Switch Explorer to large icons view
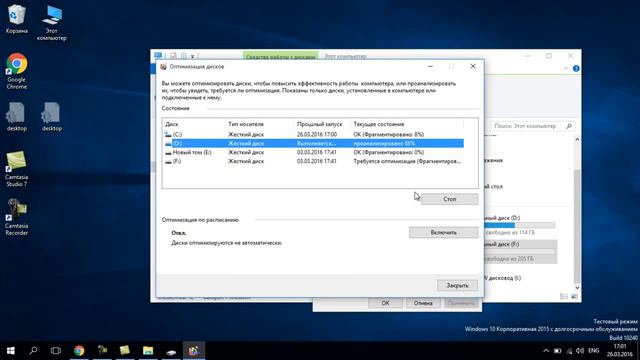This screenshot has height=360, width=640. click(x=574, y=297)
